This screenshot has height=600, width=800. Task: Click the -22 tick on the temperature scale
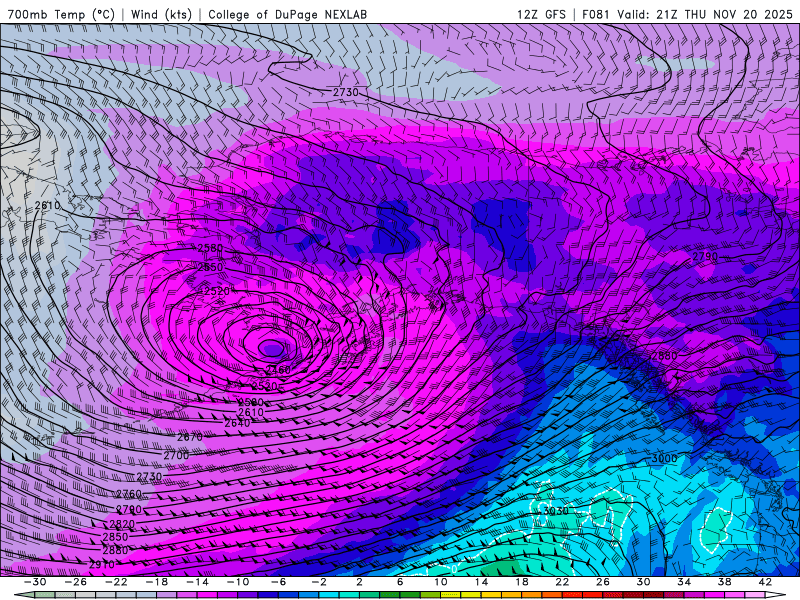[116, 582]
